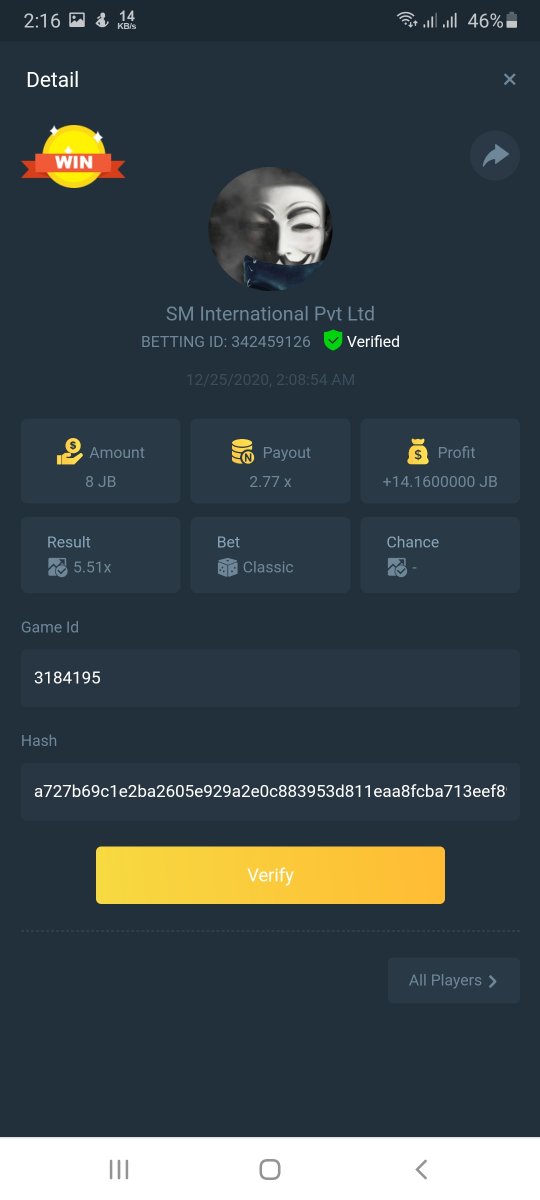This screenshot has width=540, height=1200.
Task: Tap the Result graph icon
Action: click(x=57, y=567)
